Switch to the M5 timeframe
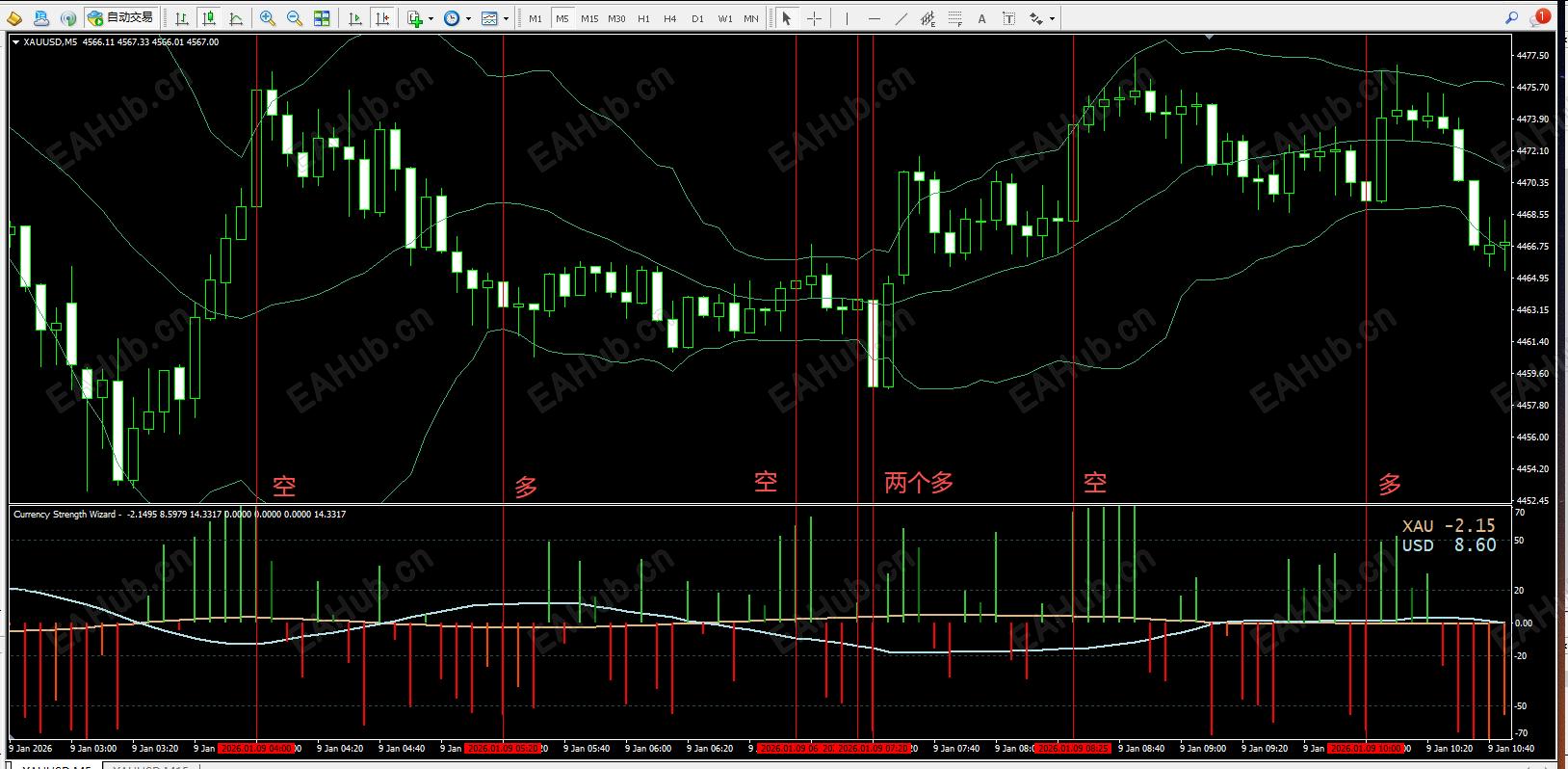The width and height of the screenshot is (1568, 769). [562, 18]
